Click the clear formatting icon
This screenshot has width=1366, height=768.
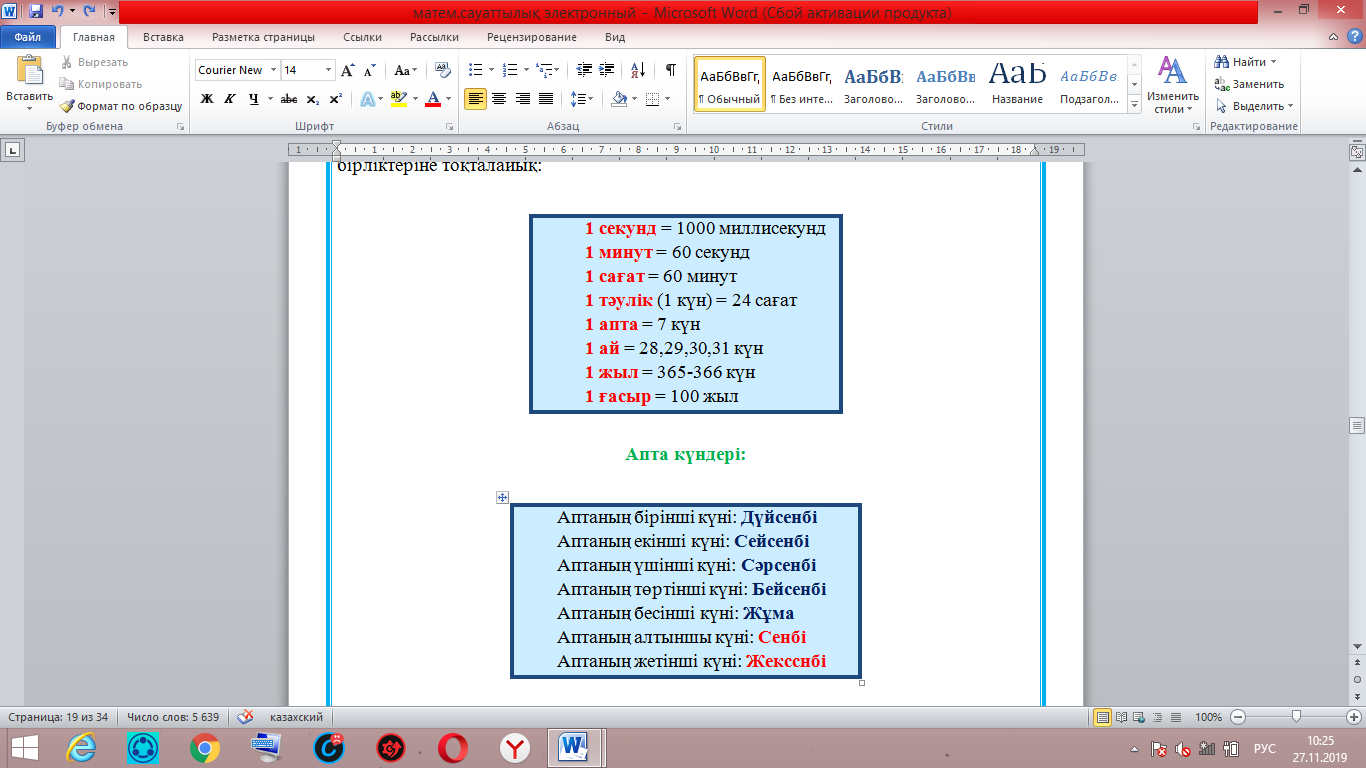pos(443,70)
